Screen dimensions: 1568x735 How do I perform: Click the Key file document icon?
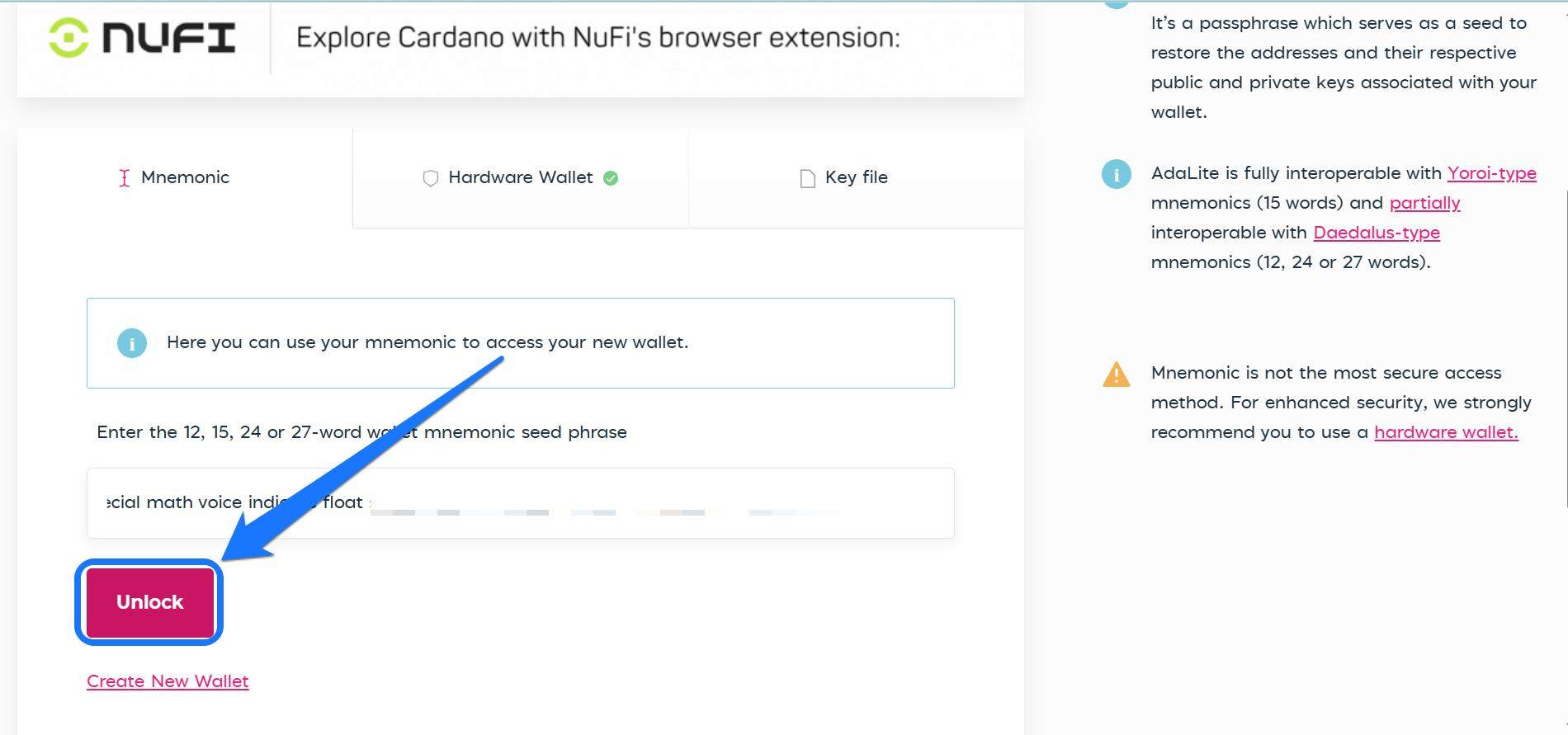[808, 178]
